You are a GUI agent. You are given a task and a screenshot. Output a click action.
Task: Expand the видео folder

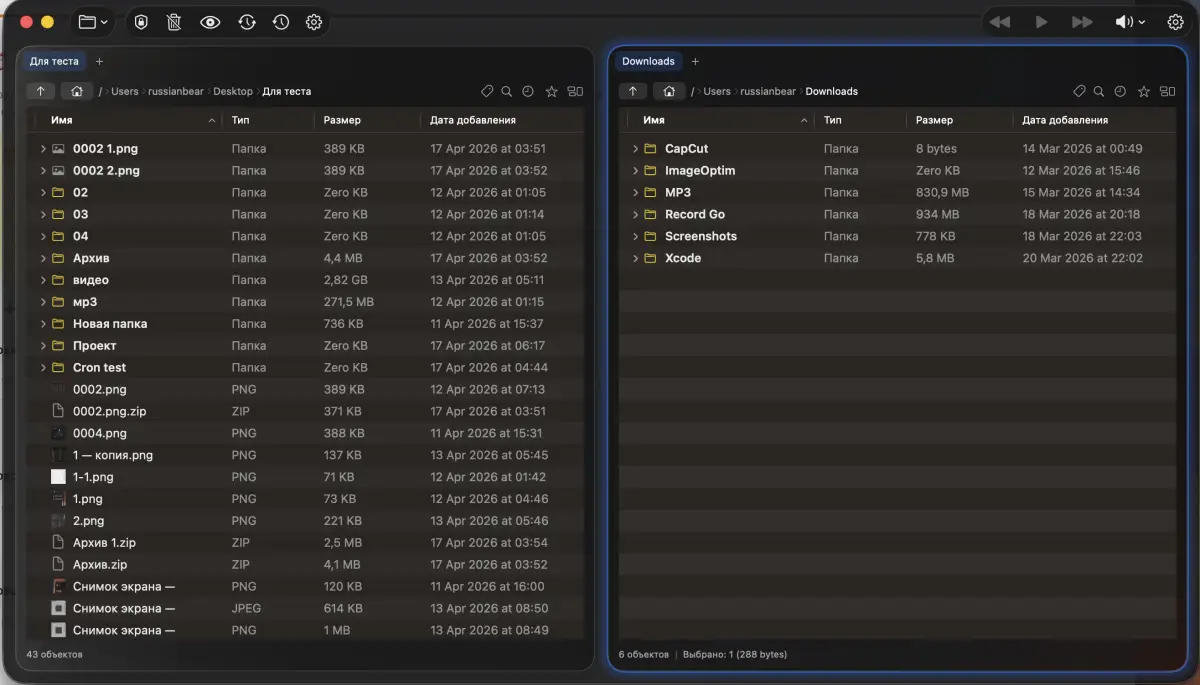[43, 280]
